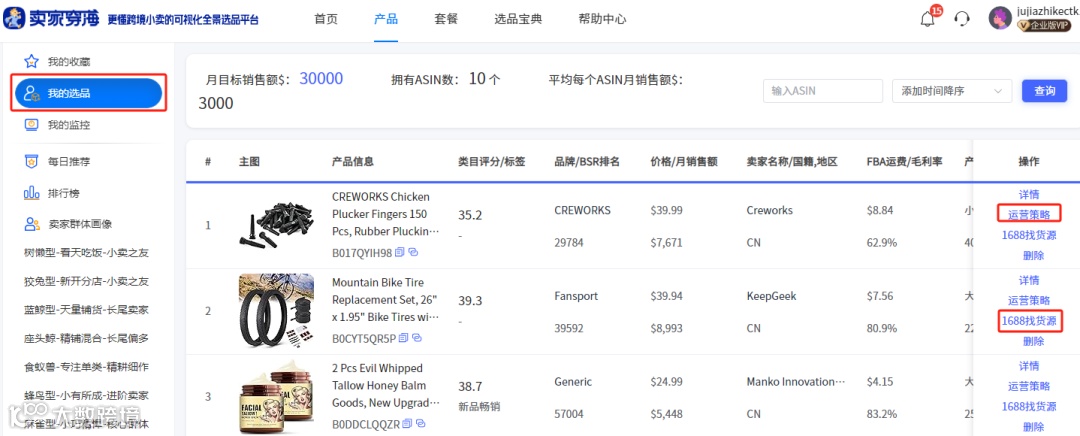Viewport: 1080px width, 436px height.
Task: Open 详情 for the CREWORKS product
Action: click(1029, 195)
